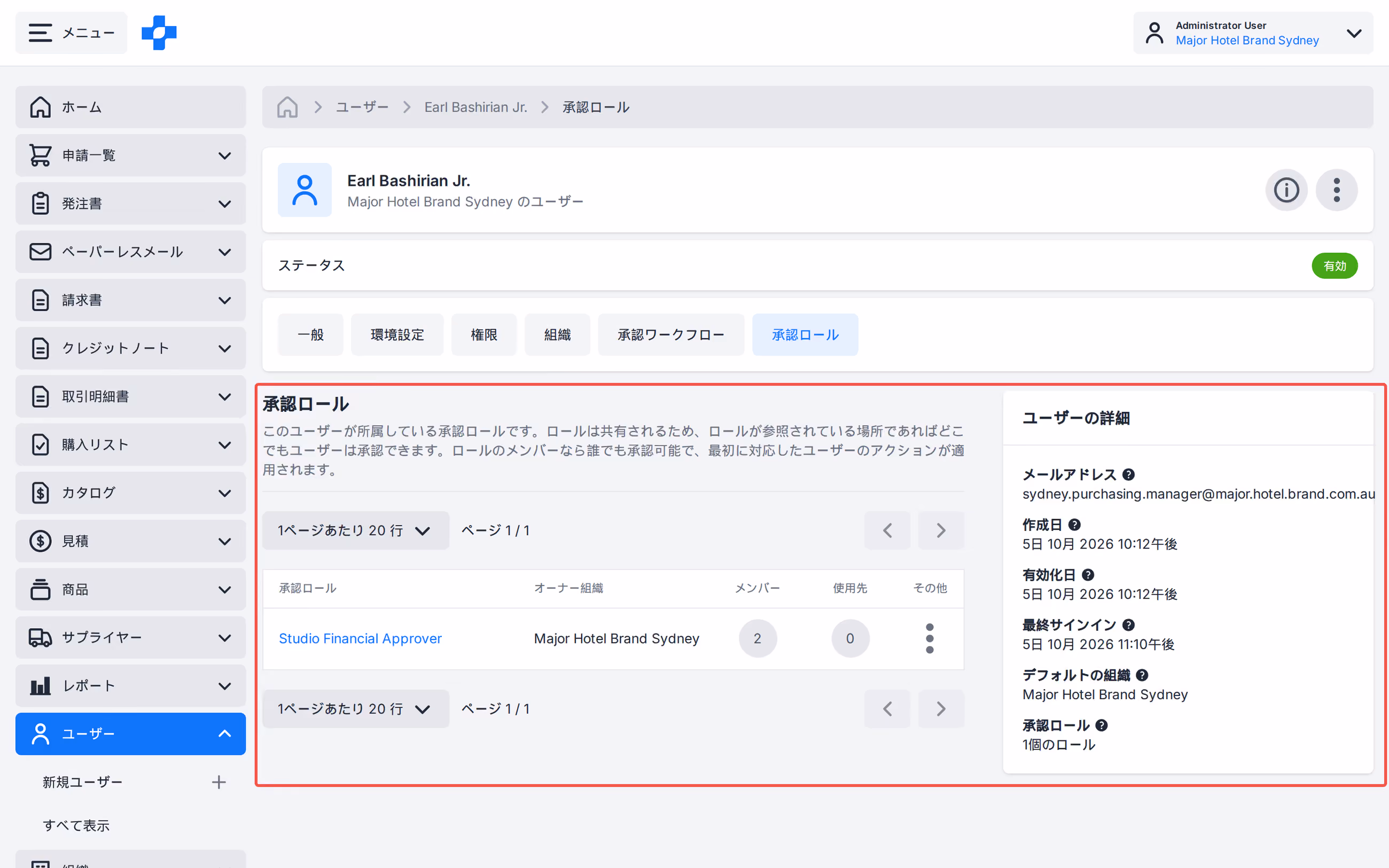Viewport: 1389px width, 868px height.
Task: Open Studio Financial Approver role link
Action: (x=360, y=638)
